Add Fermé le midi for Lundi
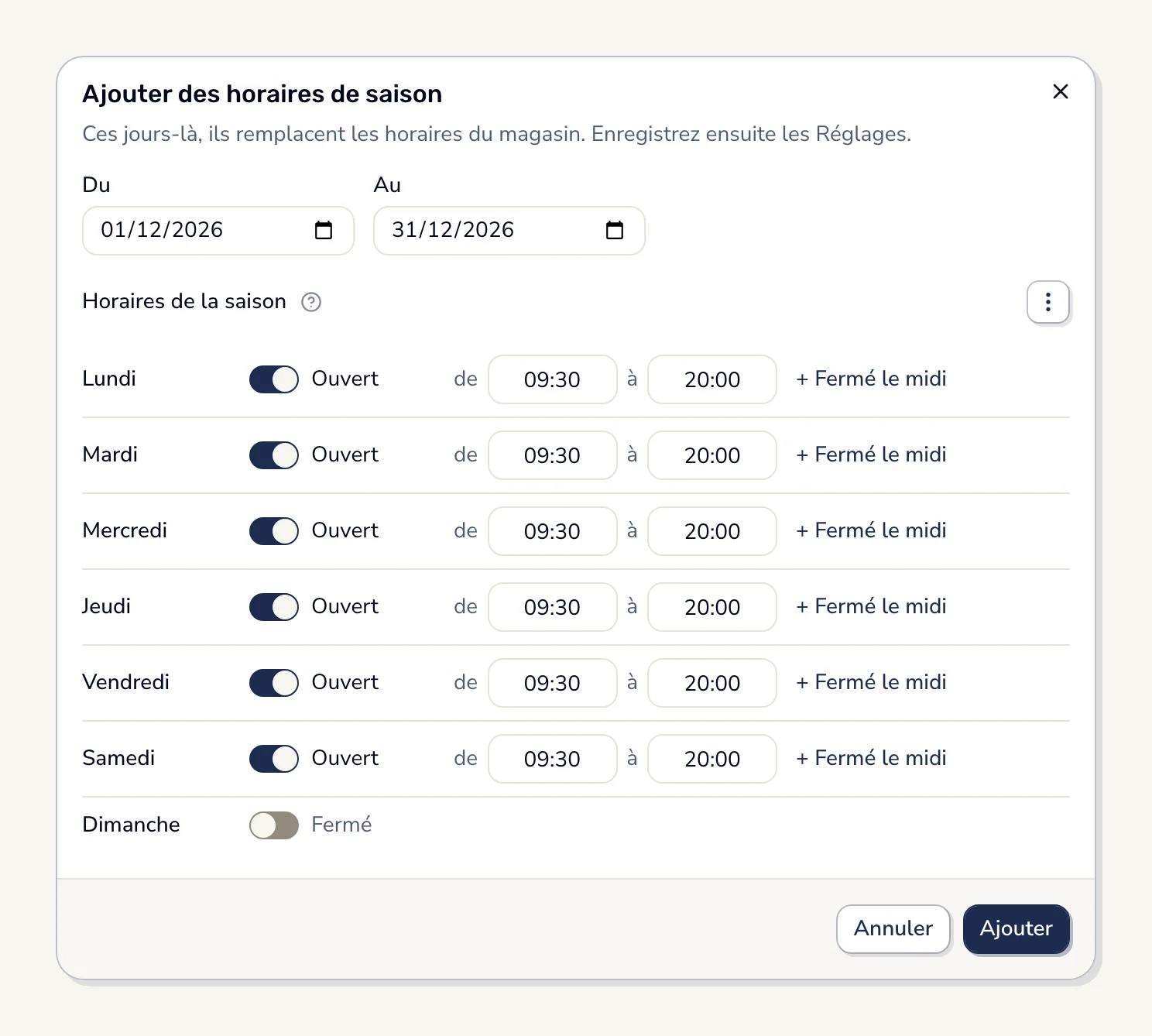 click(871, 379)
